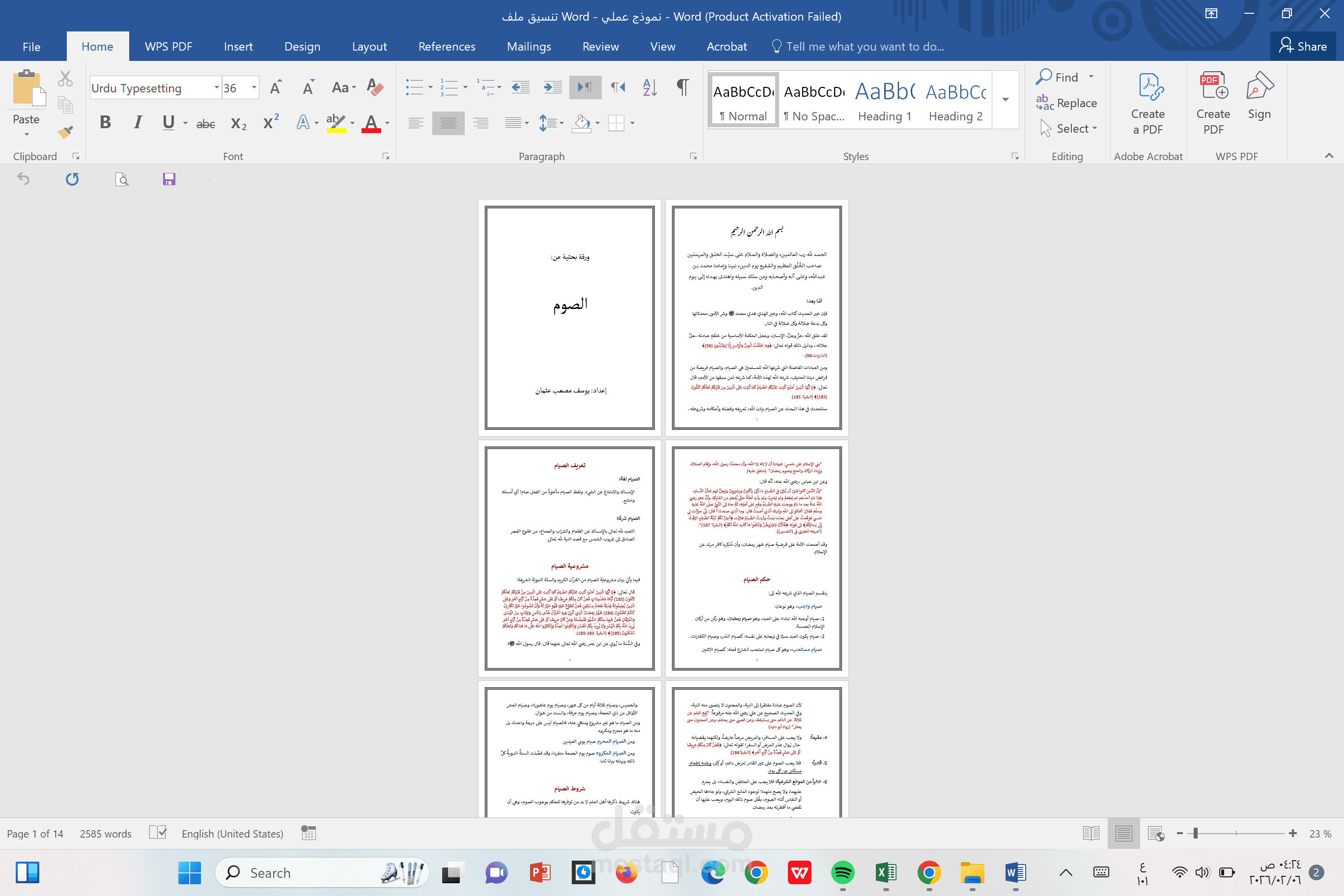Toggle Center paragraph alignment
The width and height of the screenshot is (1344, 896).
[448, 123]
